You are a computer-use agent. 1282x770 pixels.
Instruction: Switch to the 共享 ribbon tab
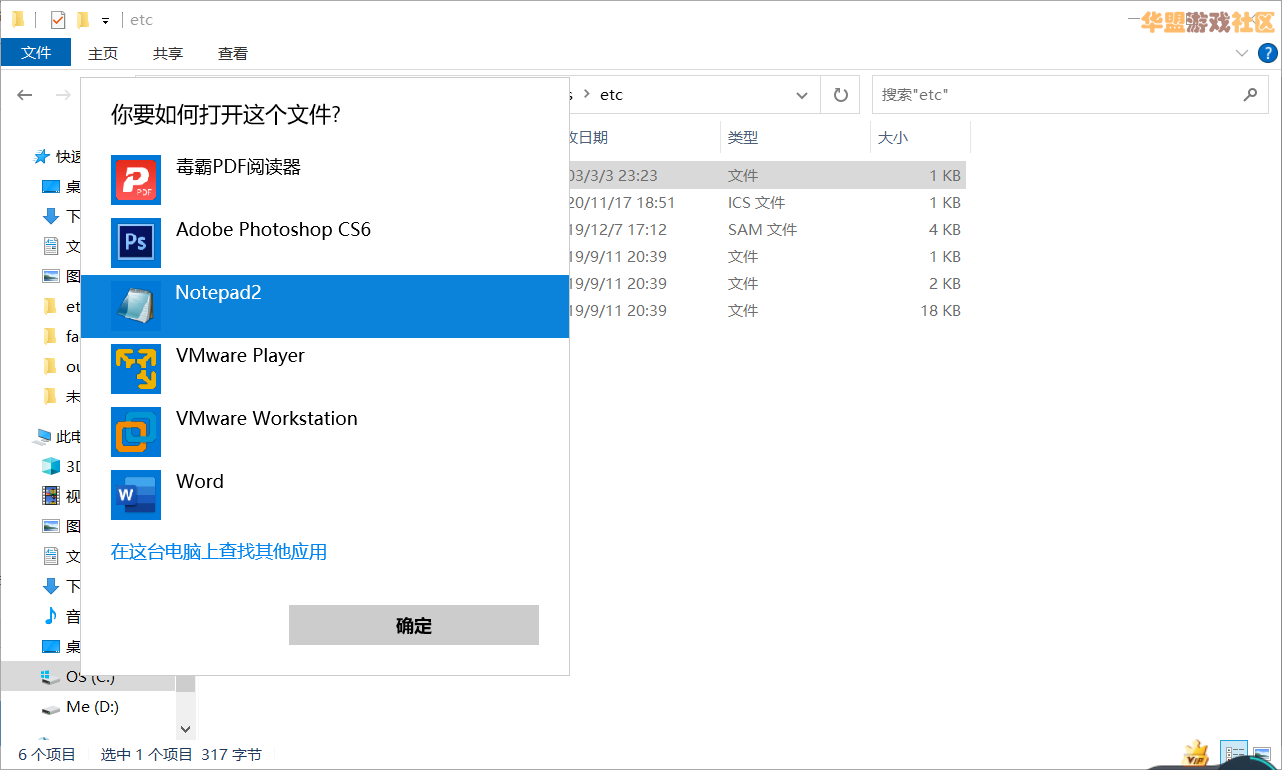(x=168, y=53)
